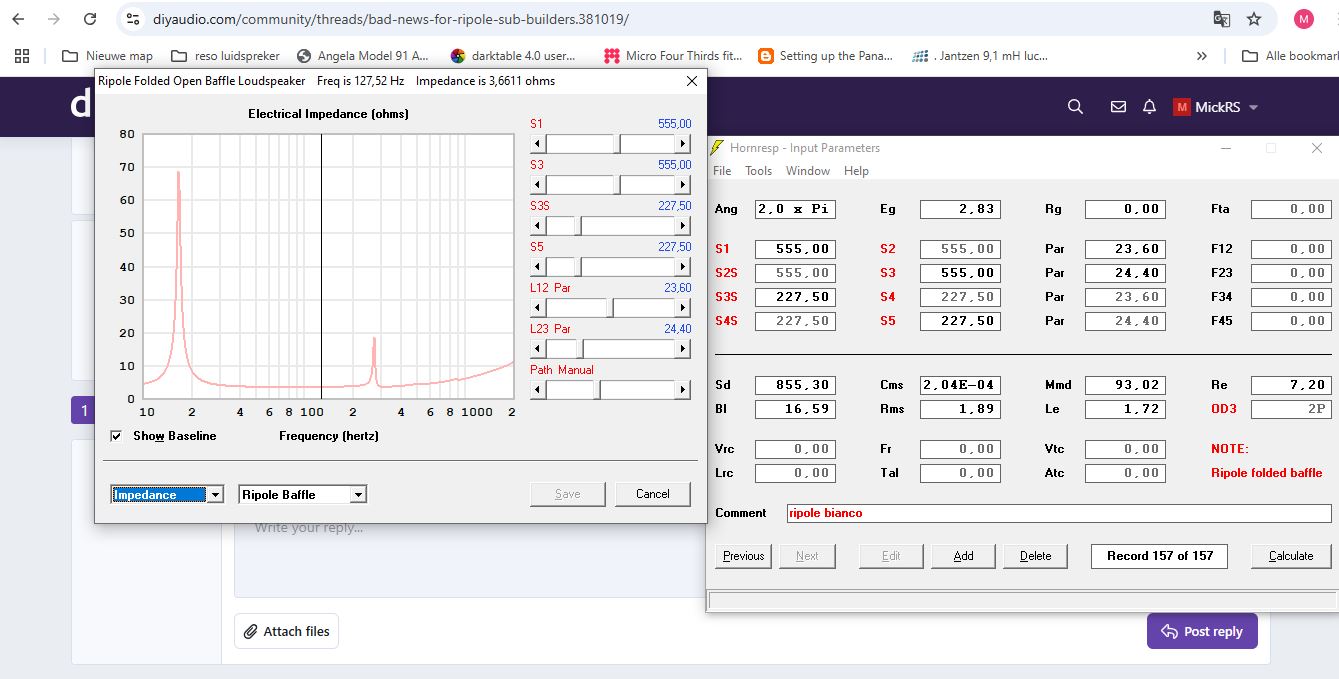Reload the diyaudio page
The height and width of the screenshot is (679, 1339).
pos(90,19)
